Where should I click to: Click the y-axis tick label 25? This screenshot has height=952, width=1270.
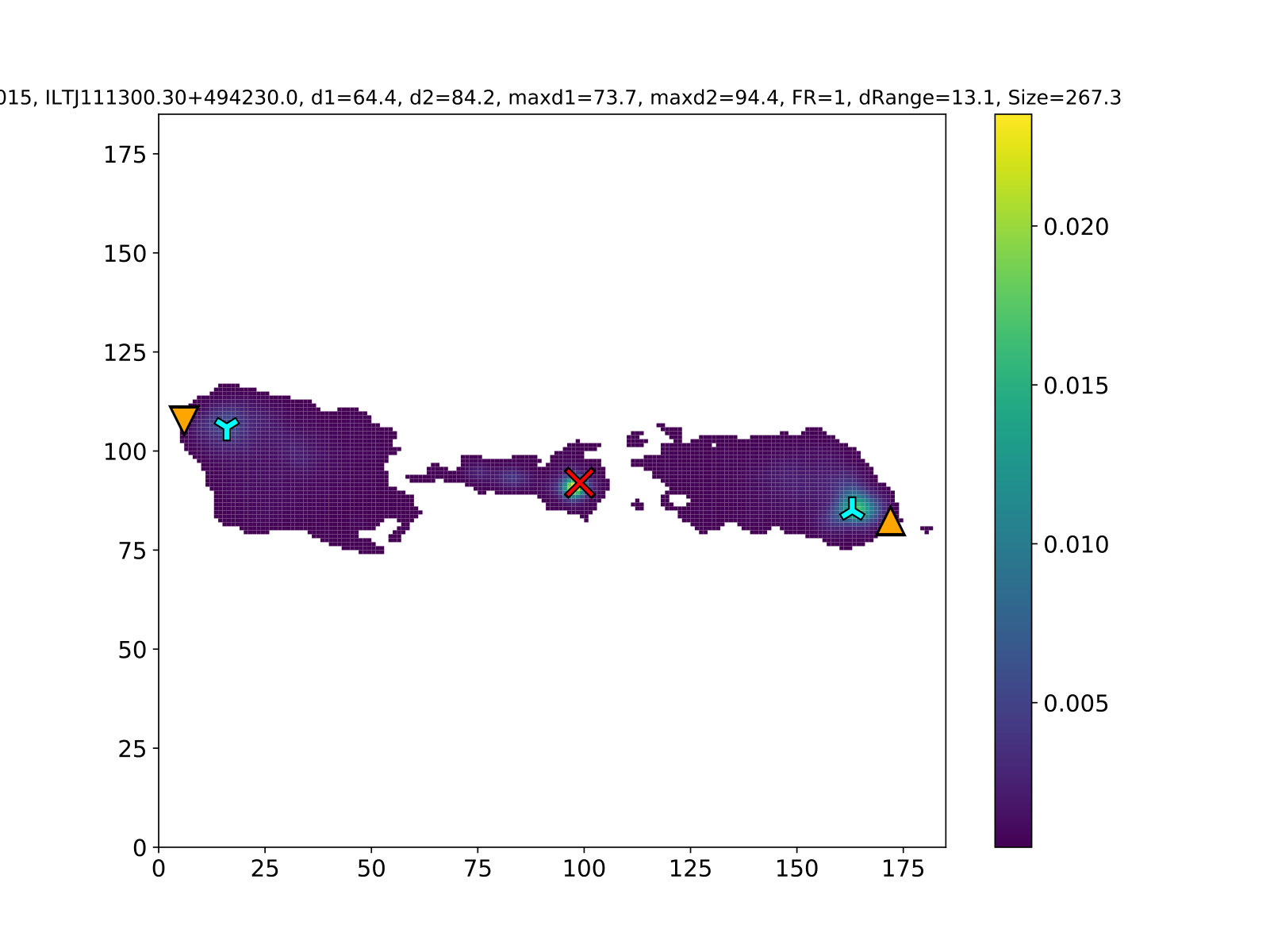tap(132, 749)
